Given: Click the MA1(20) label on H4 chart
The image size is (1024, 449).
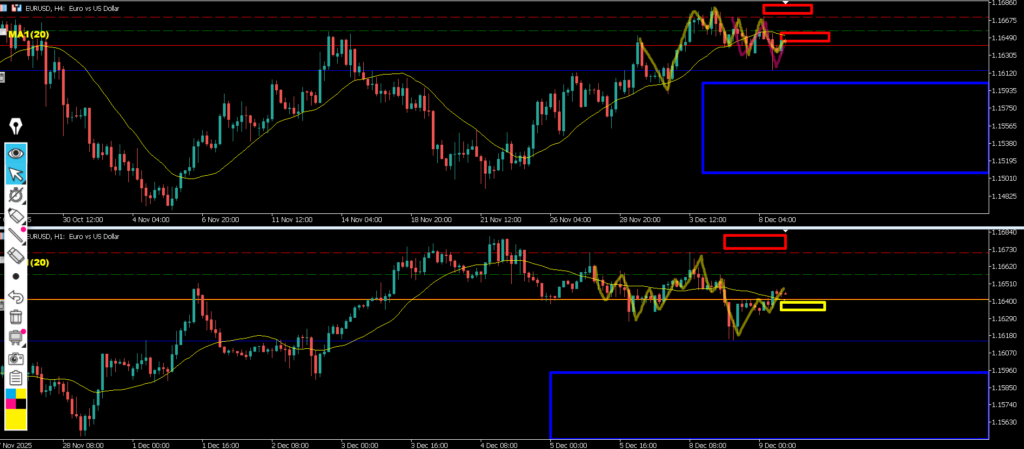Looking at the screenshot, I should click(28, 34).
